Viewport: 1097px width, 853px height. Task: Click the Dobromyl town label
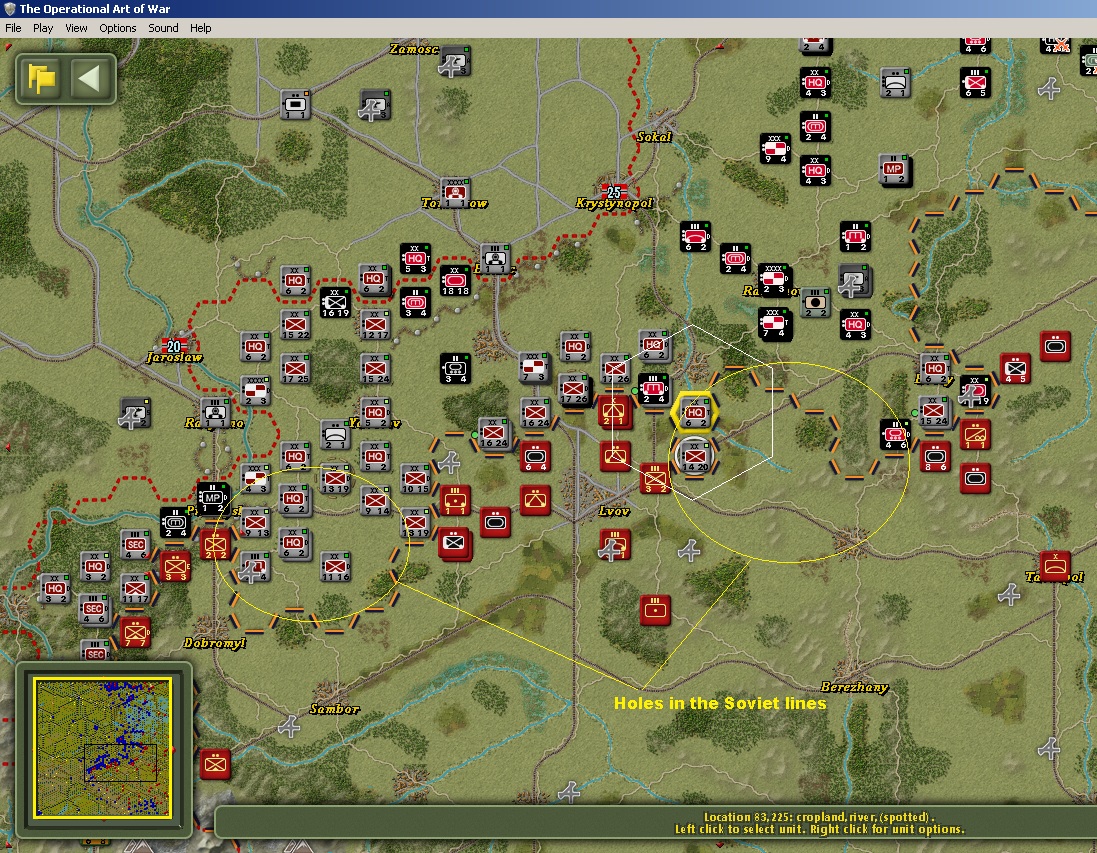tap(214, 642)
